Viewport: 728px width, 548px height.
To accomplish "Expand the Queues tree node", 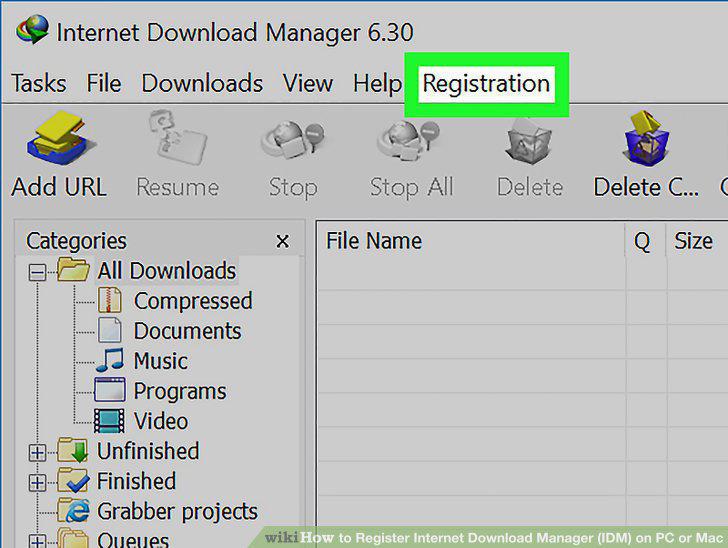I will (x=37, y=541).
